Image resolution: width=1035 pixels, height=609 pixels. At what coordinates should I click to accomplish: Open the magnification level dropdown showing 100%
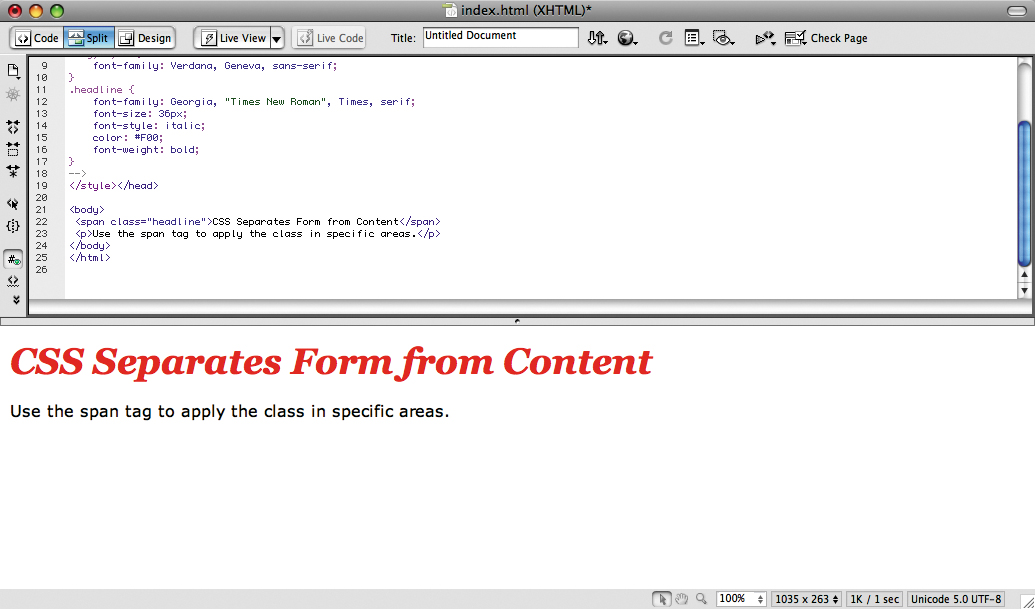(x=741, y=598)
